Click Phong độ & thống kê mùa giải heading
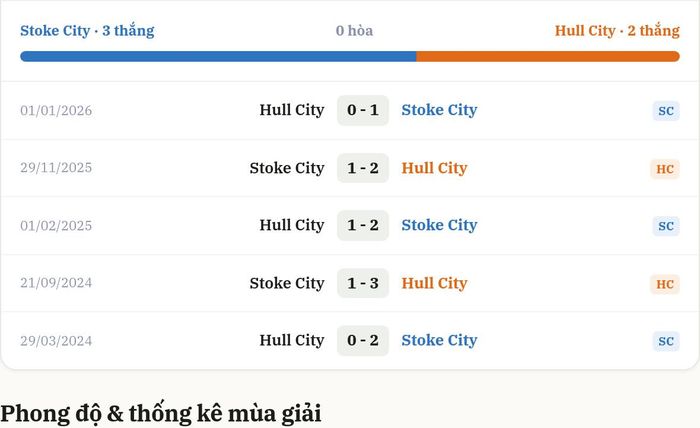This screenshot has width=700, height=428. [x=161, y=413]
